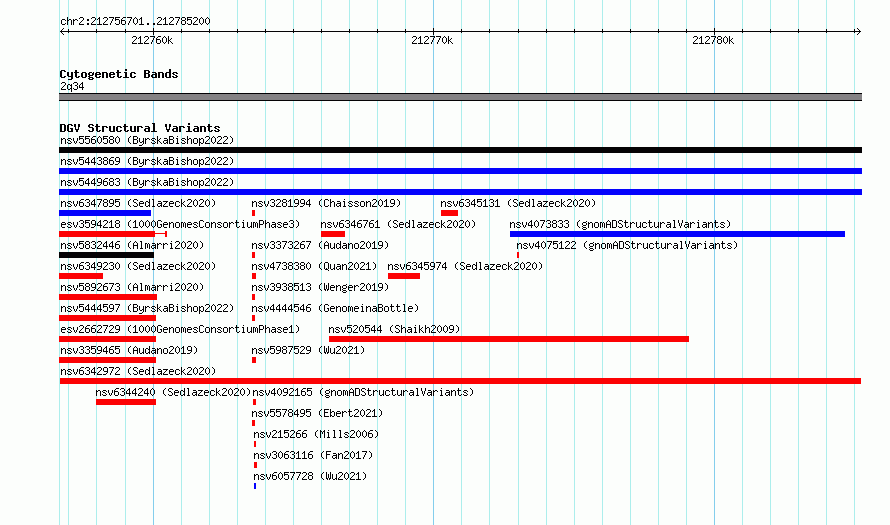Click the red bar under nsv6349230

[81, 276]
